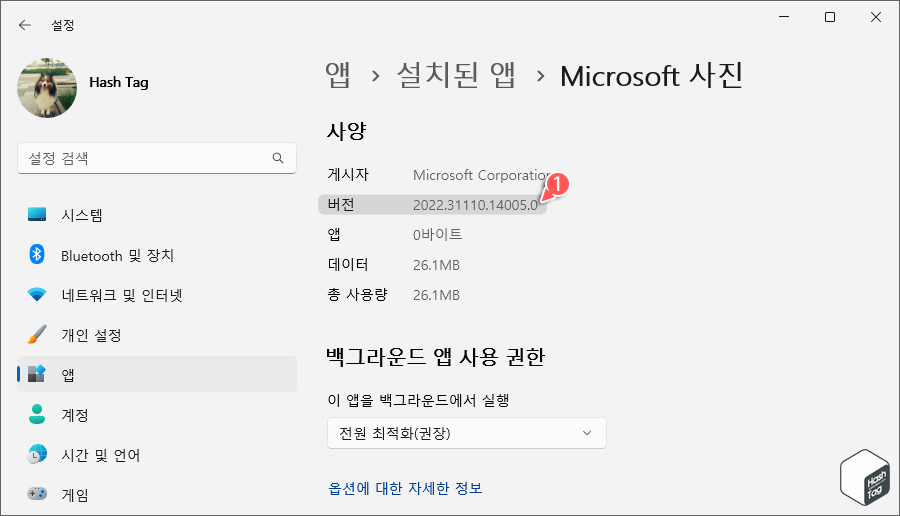Select version number 2022.31110.14005.0

(x=475, y=205)
